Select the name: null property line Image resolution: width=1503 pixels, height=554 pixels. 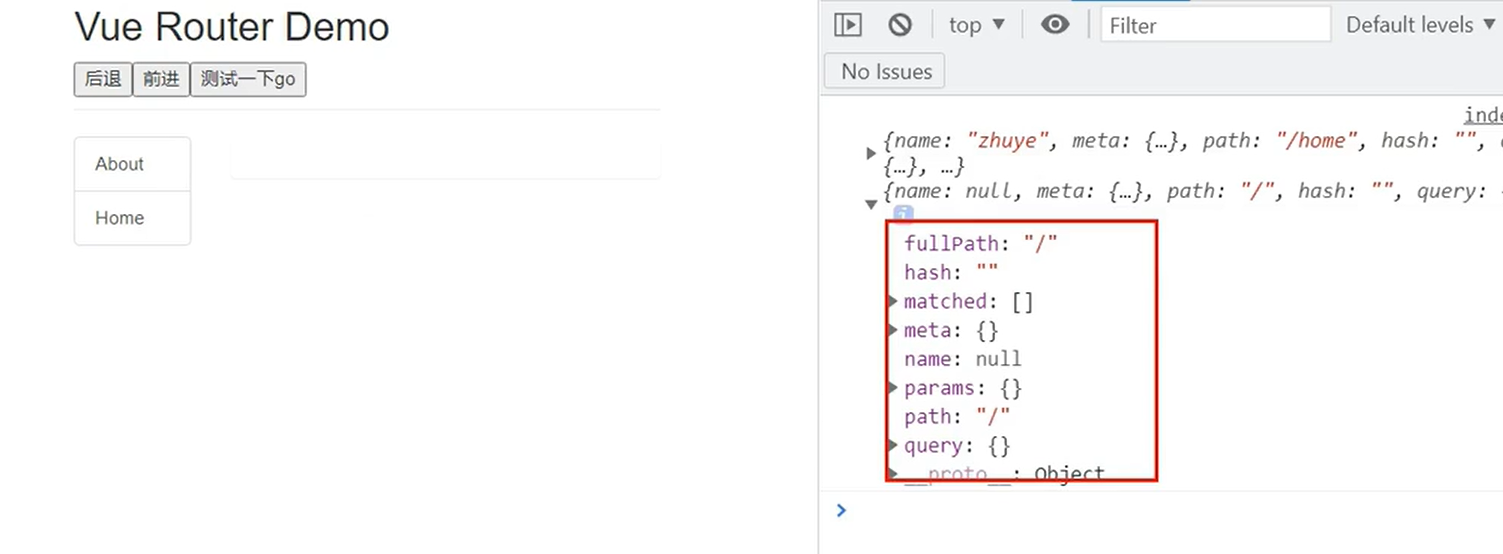click(x=963, y=359)
